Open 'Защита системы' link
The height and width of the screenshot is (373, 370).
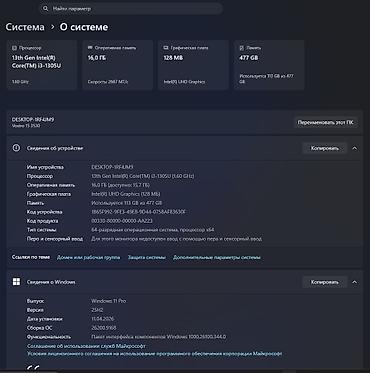(147, 257)
